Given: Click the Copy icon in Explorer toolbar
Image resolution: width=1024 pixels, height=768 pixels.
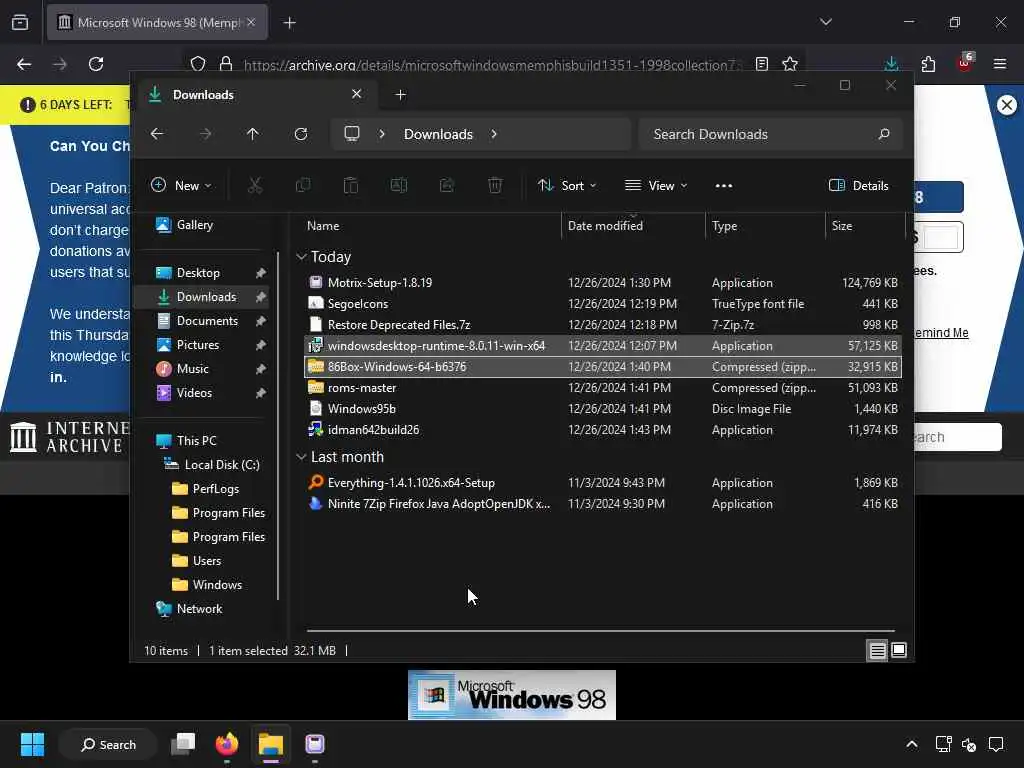Looking at the screenshot, I should [x=303, y=185].
